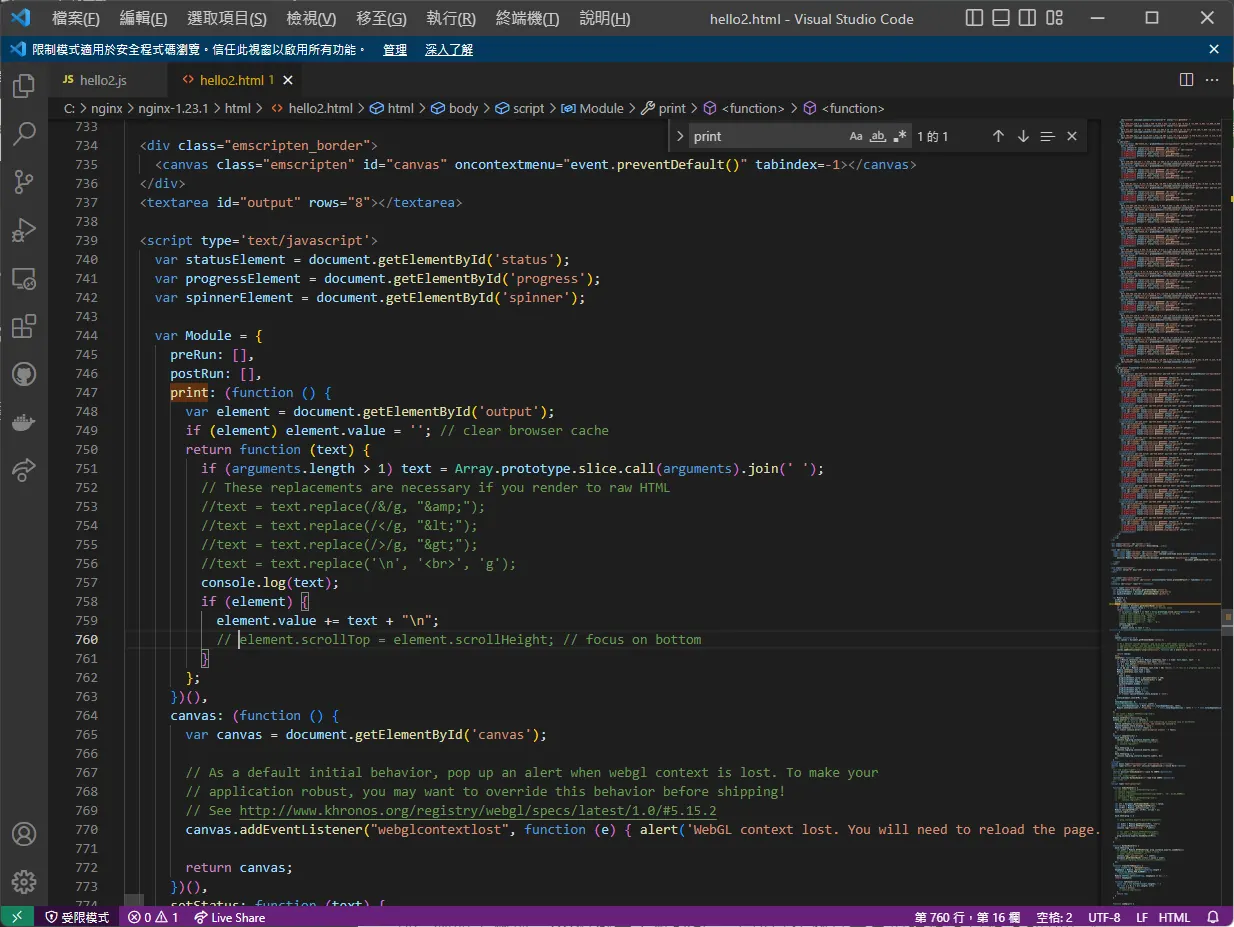Open the Explorer view in activity bar

tap(24, 85)
